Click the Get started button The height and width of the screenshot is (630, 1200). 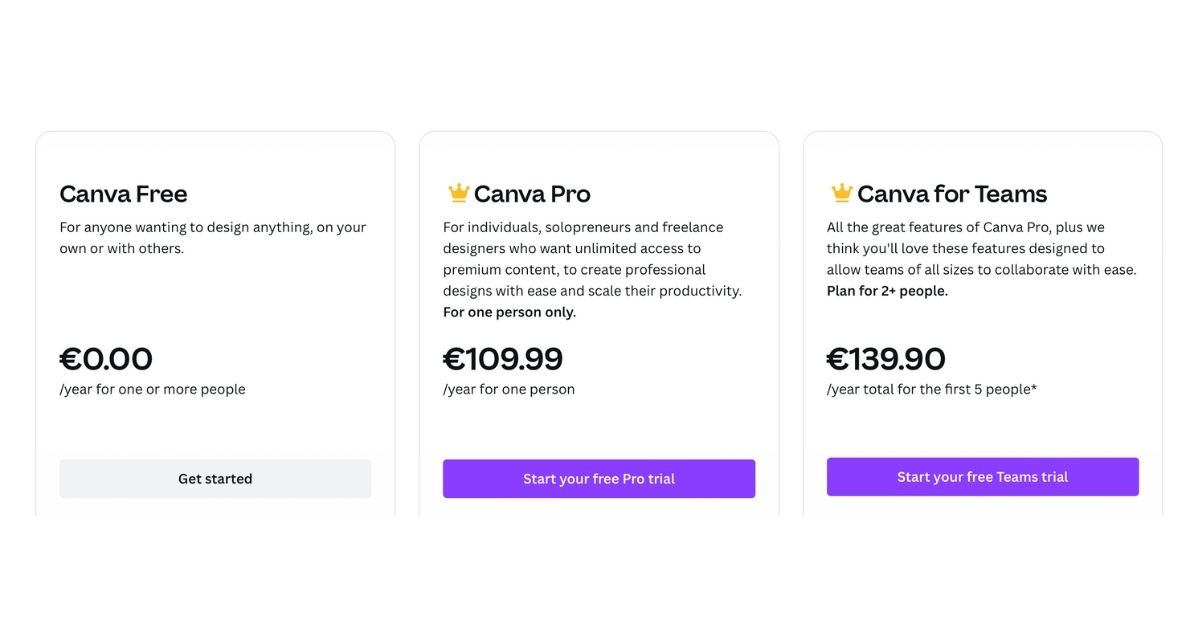point(215,478)
